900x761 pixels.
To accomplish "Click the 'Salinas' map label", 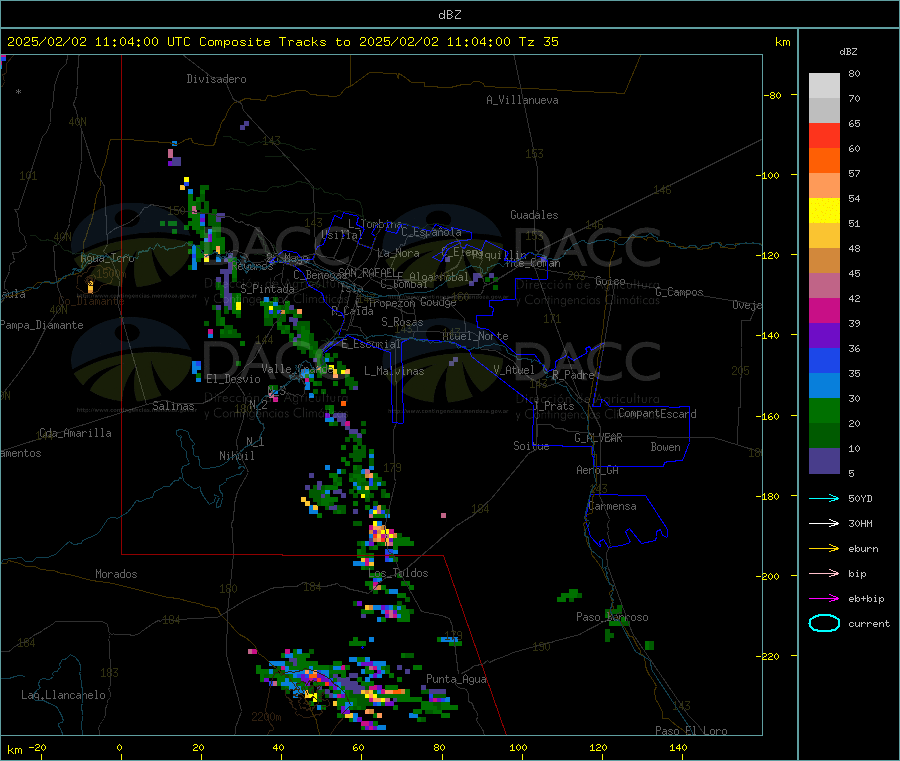I will click(173, 406).
